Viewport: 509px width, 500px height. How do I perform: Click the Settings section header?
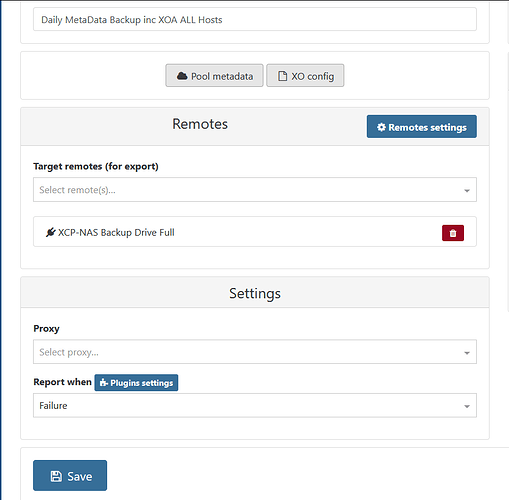point(255,292)
